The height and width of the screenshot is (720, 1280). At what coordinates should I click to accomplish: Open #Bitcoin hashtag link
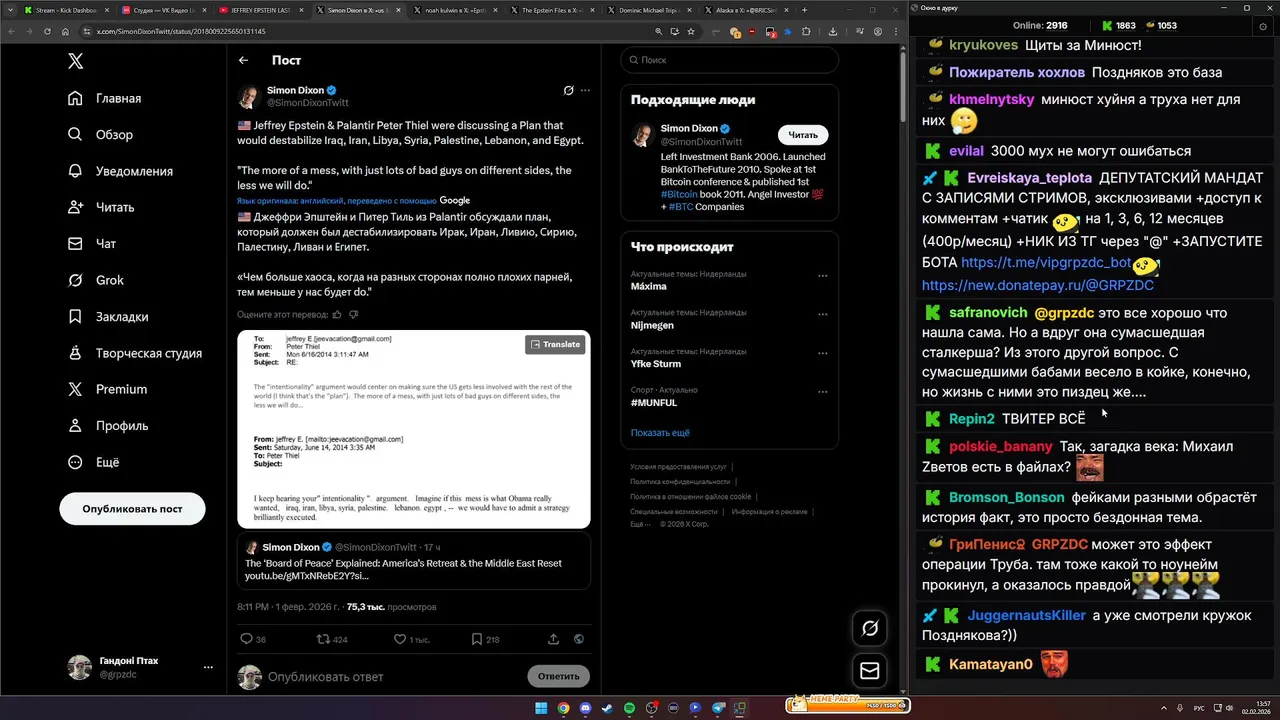pos(679,194)
